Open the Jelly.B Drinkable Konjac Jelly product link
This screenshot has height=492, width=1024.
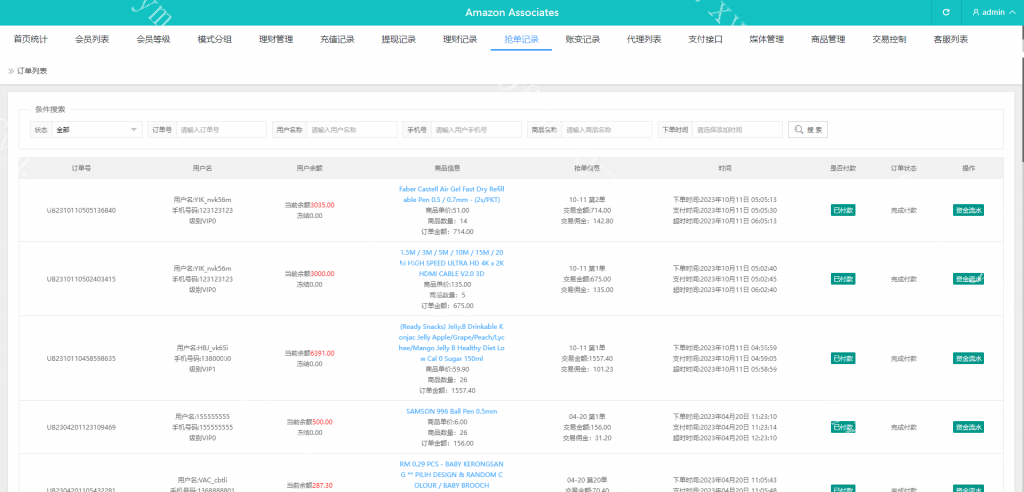[x=452, y=342]
